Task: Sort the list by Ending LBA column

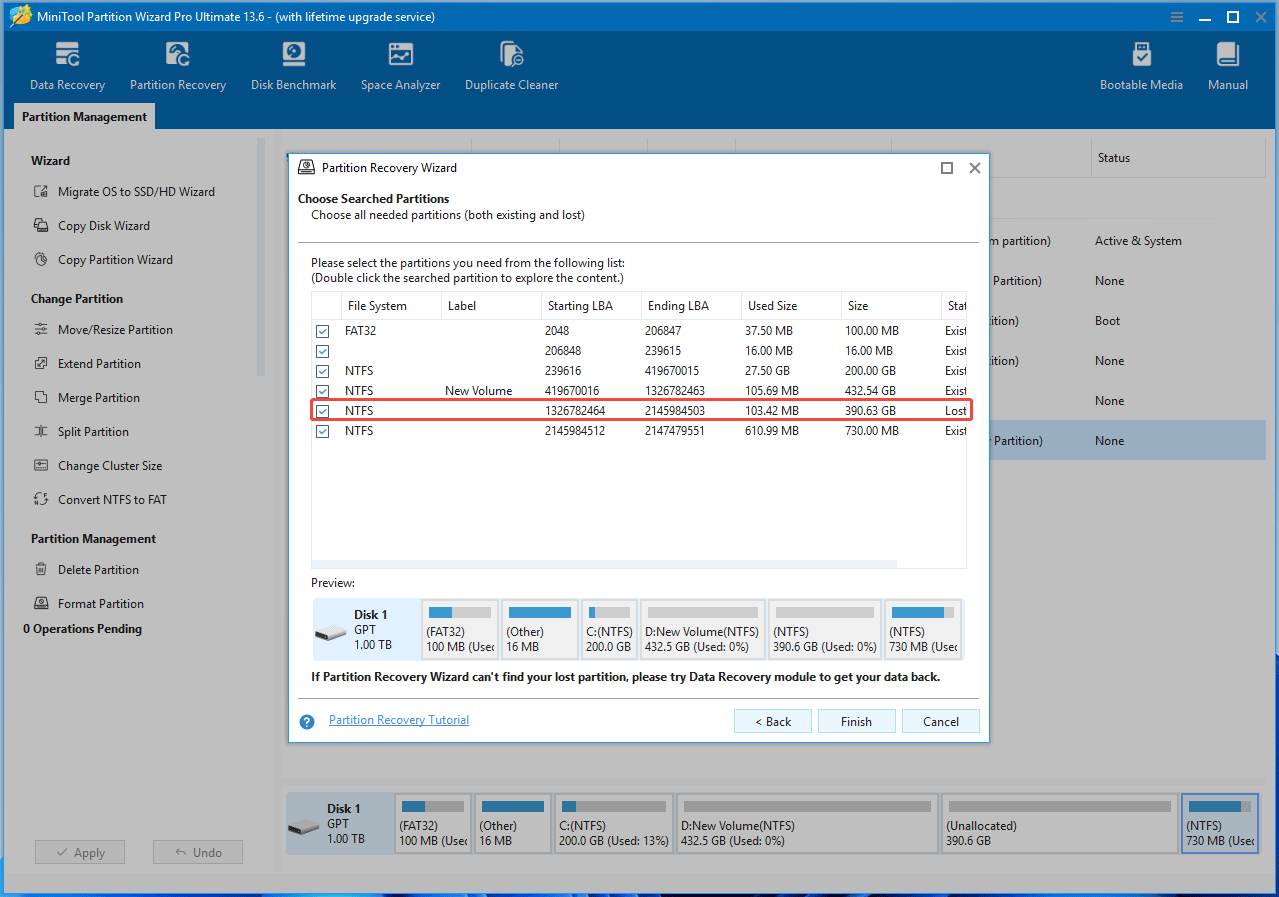Action: 690,306
